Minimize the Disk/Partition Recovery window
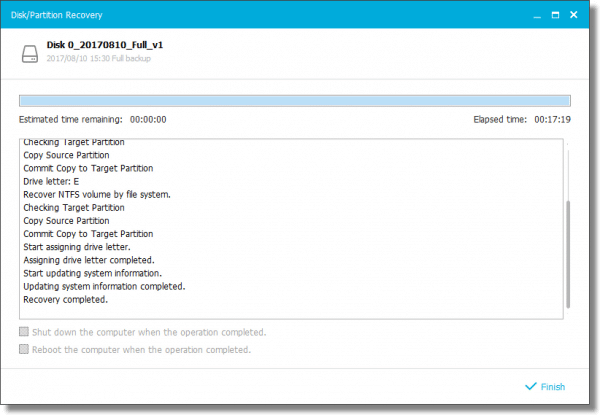This screenshot has width=600, height=415. 537,15
